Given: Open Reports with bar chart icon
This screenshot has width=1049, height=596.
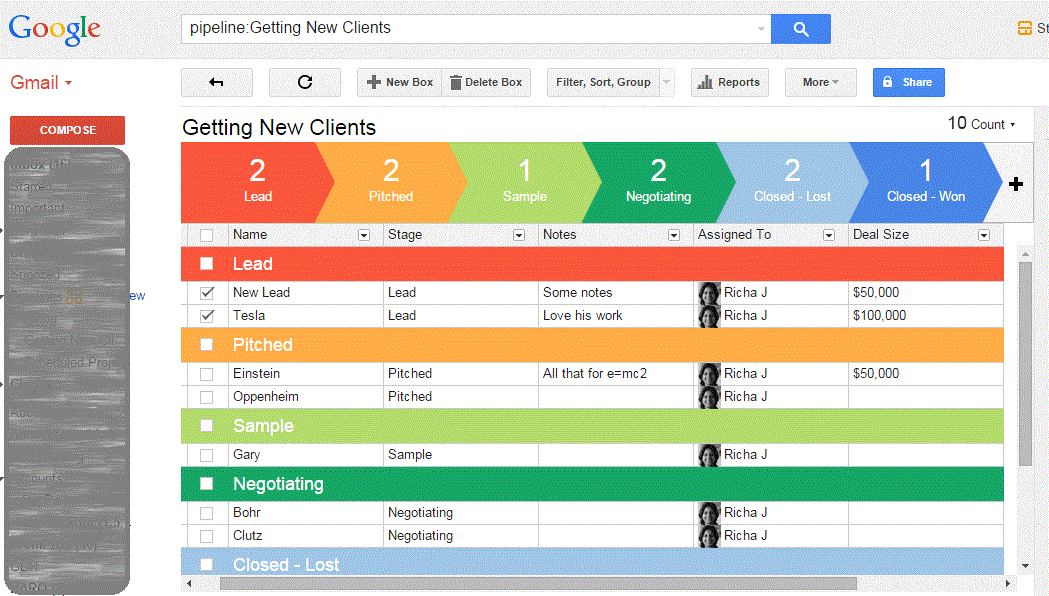Looking at the screenshot, I should click(x=729, y=83).
